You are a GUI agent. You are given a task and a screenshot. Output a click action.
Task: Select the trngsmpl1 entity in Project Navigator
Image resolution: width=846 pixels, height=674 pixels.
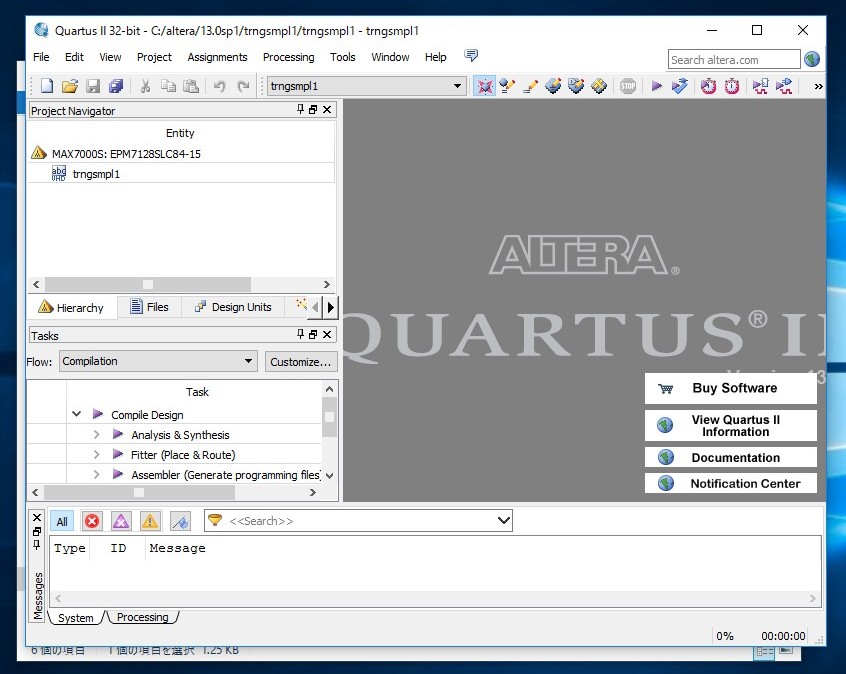(x=96, y=174)
